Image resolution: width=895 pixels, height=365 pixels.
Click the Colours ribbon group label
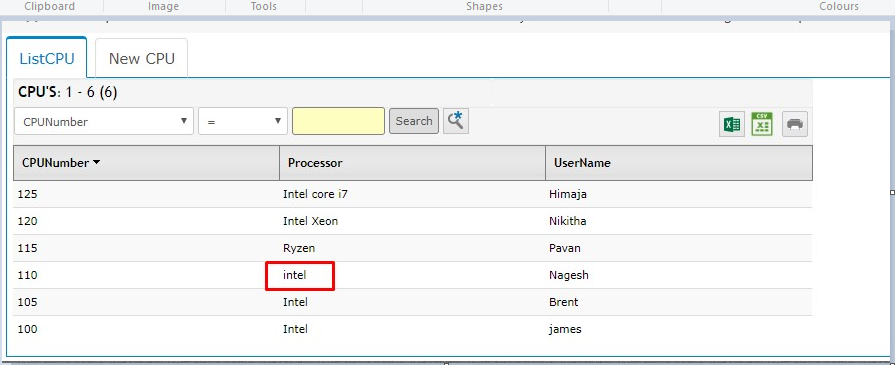click(x=838, y=6)
